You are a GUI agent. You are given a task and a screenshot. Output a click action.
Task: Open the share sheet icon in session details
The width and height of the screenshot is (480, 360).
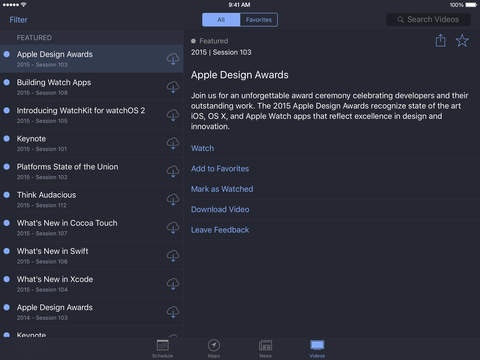click(x=441, y=41)
